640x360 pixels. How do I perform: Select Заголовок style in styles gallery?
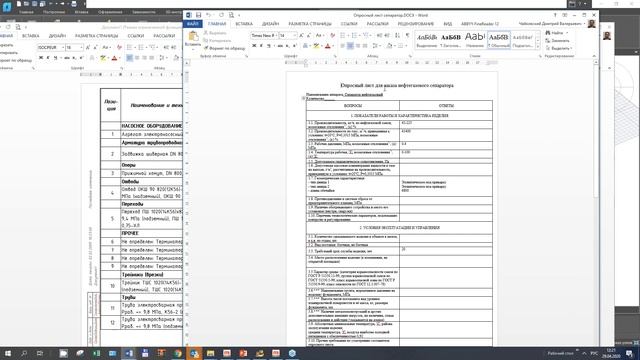451,40
